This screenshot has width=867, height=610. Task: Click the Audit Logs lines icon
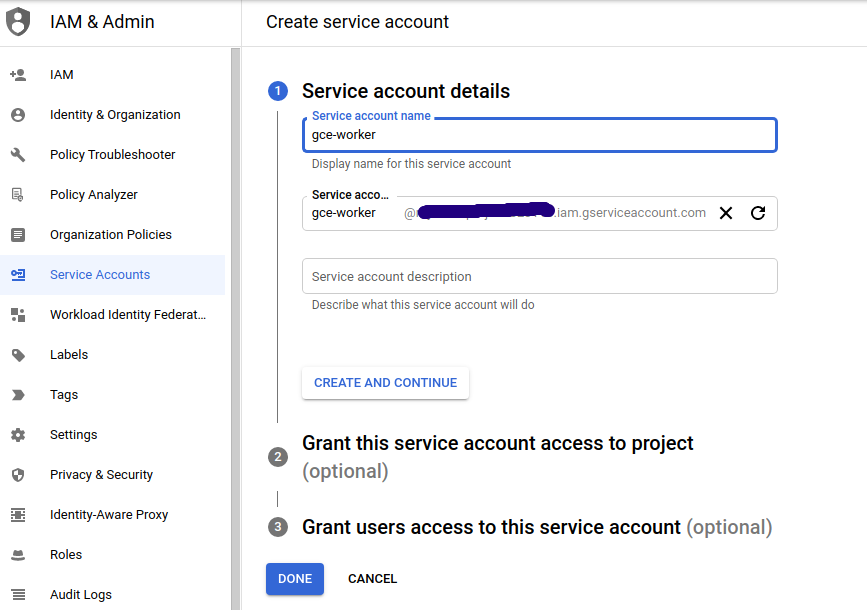[x=18, y=595]
